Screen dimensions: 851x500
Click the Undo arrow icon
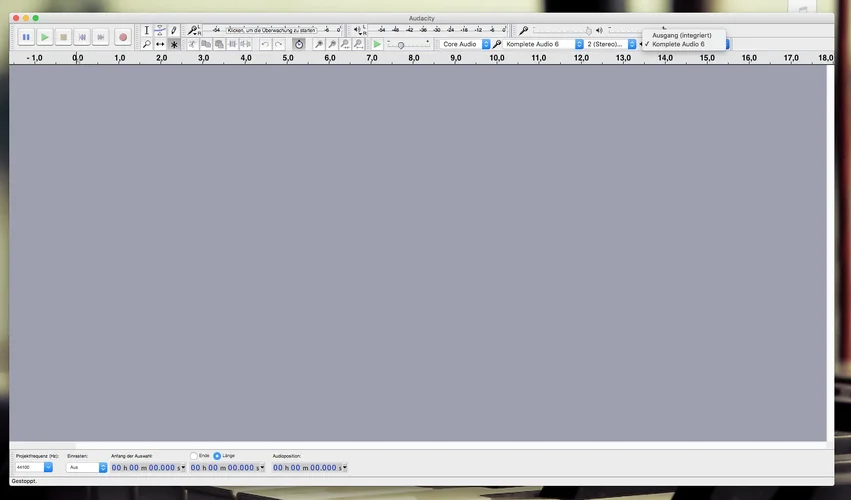(x=265, y=44)
